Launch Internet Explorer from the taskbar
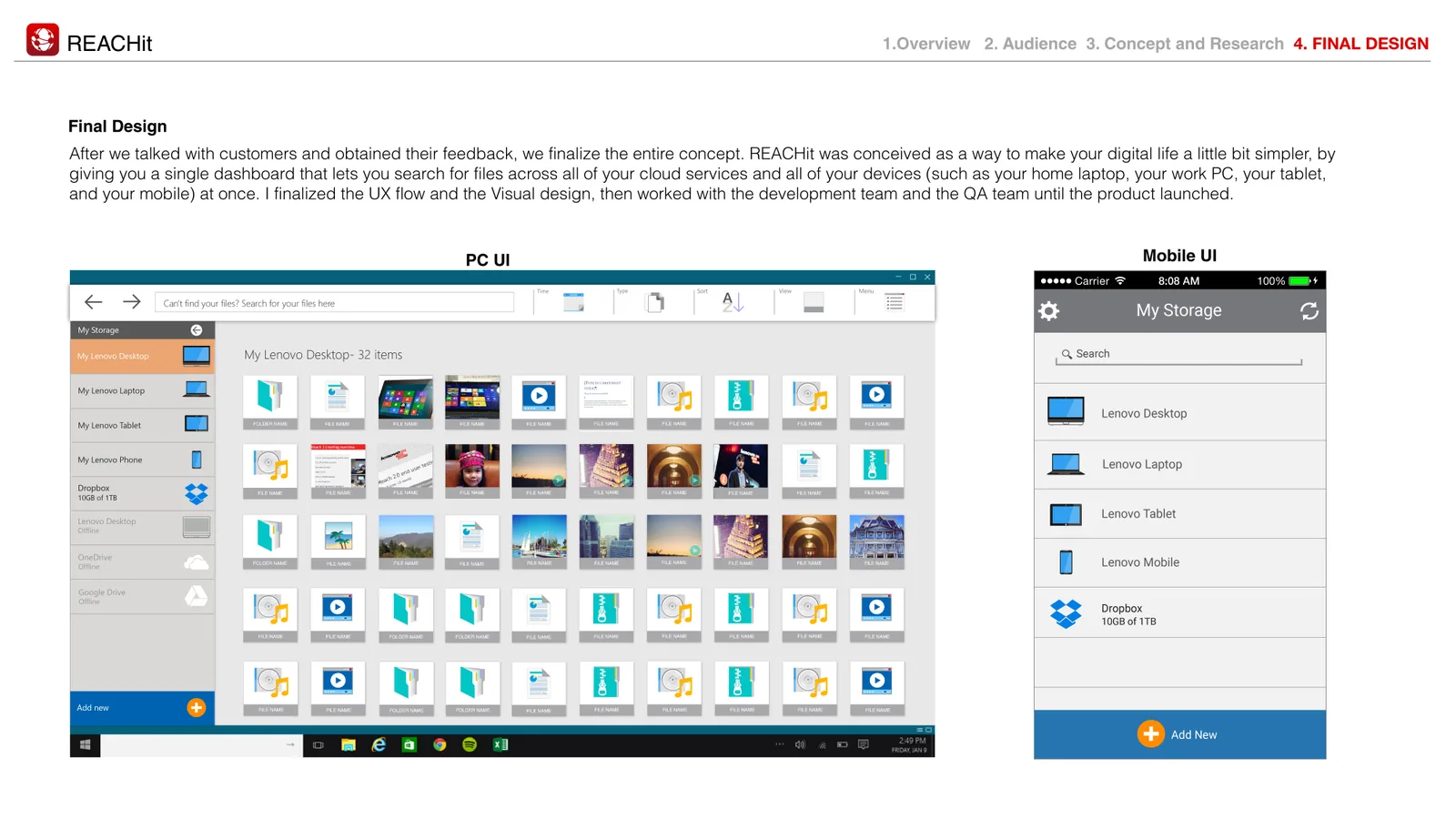 point(379,745)
